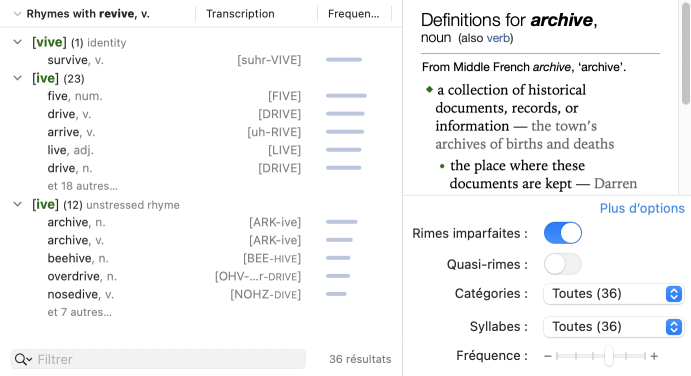Enable the Quasi-rimes switch

point(563,264)
